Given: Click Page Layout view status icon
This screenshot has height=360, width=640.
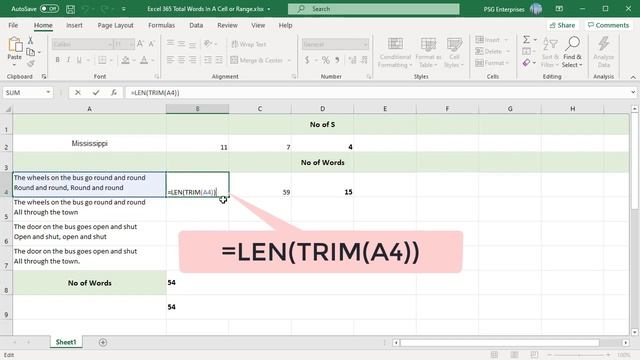Looking at the screenshot, I should pos(514,355).
